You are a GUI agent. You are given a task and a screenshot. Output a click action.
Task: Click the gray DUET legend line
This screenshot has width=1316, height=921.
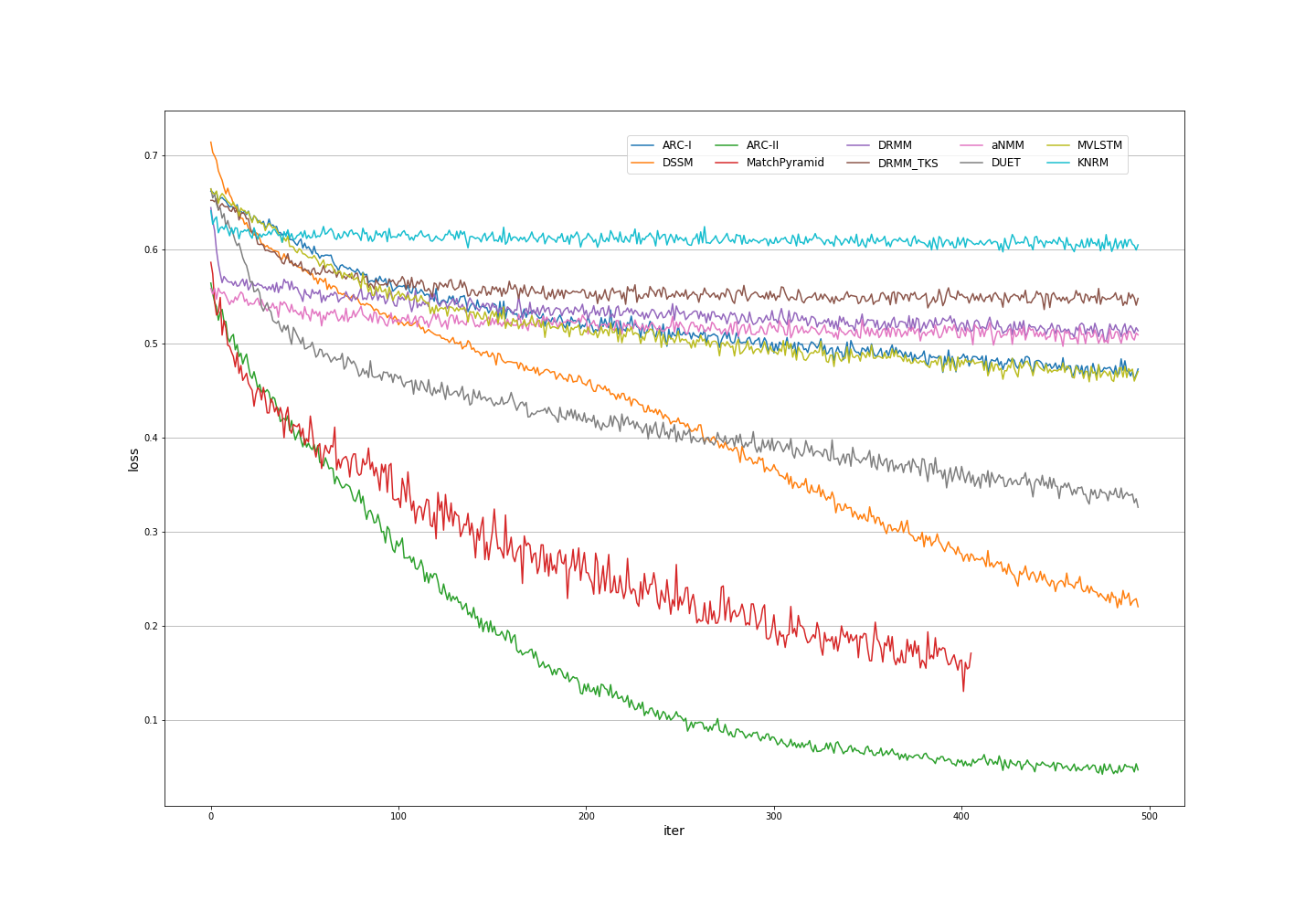tap(972, 163)
